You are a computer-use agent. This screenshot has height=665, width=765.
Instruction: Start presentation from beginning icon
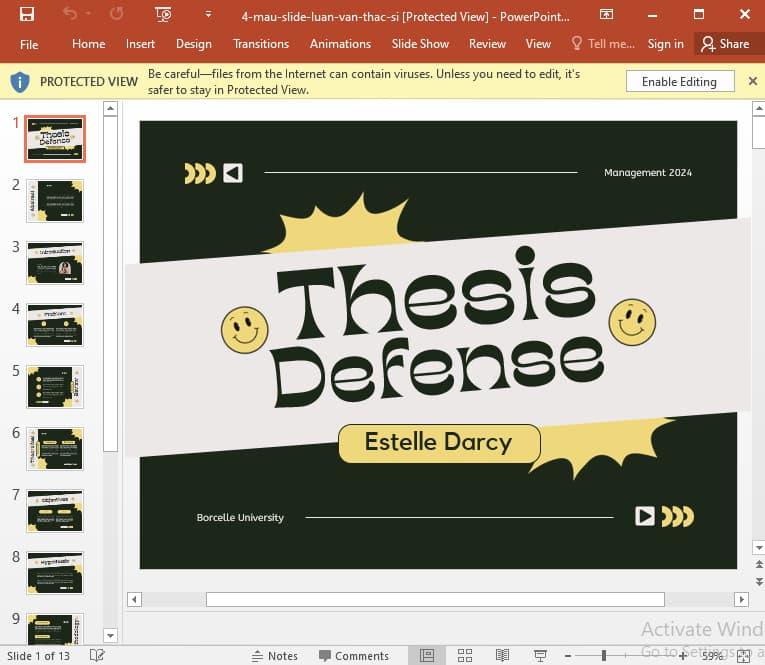click(164, 14)
